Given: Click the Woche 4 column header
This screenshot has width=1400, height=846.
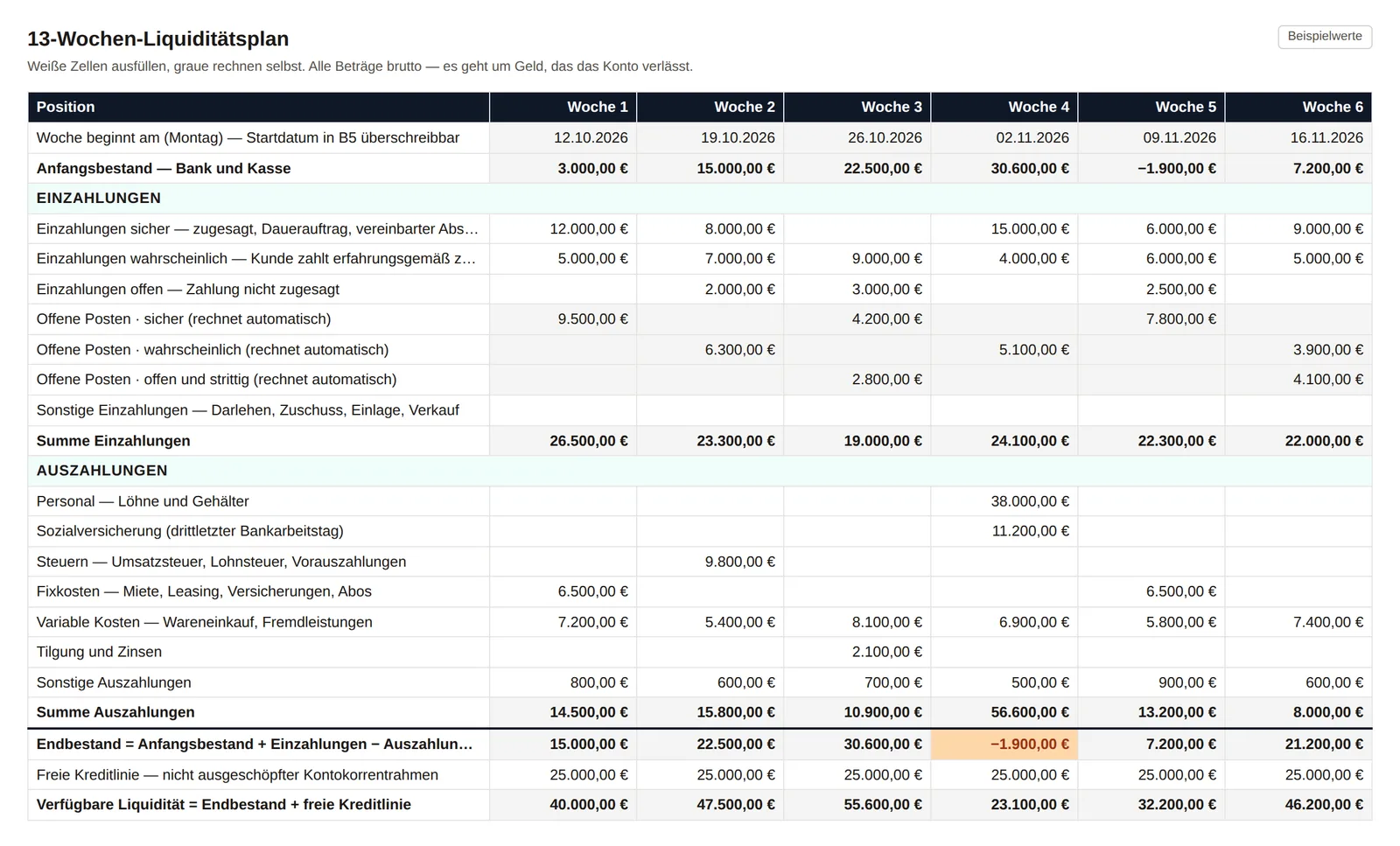Looking at the screenshot, I should click(x=1004, y=107).
